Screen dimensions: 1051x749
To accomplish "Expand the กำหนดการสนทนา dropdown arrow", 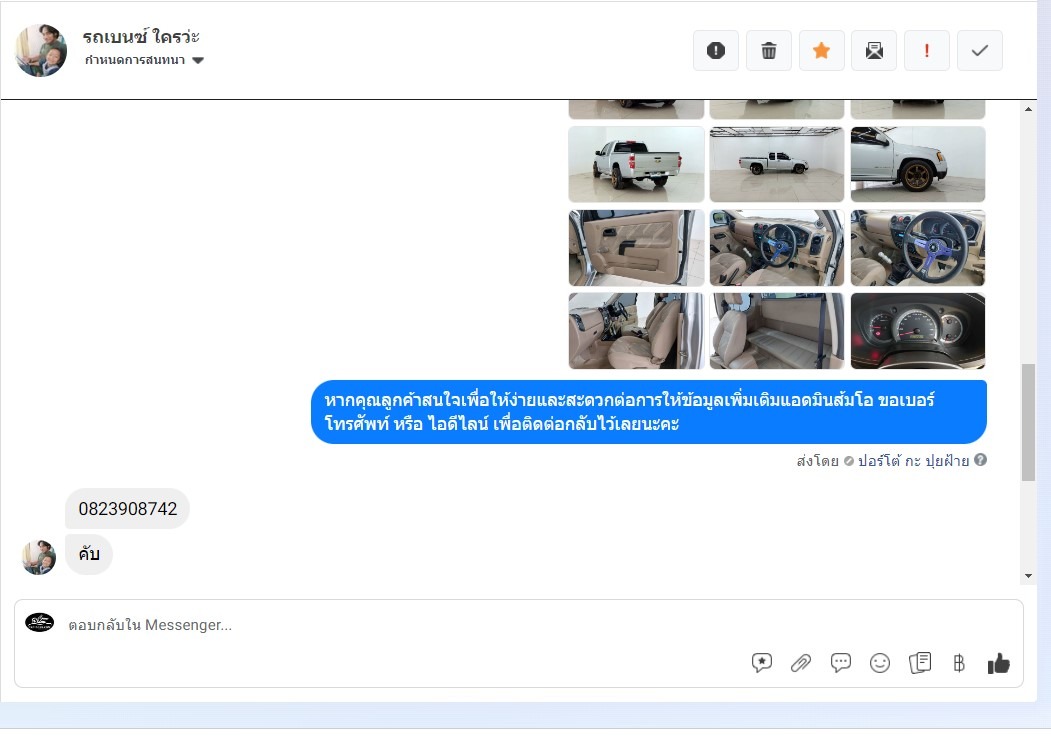I will tap(198, 60).
